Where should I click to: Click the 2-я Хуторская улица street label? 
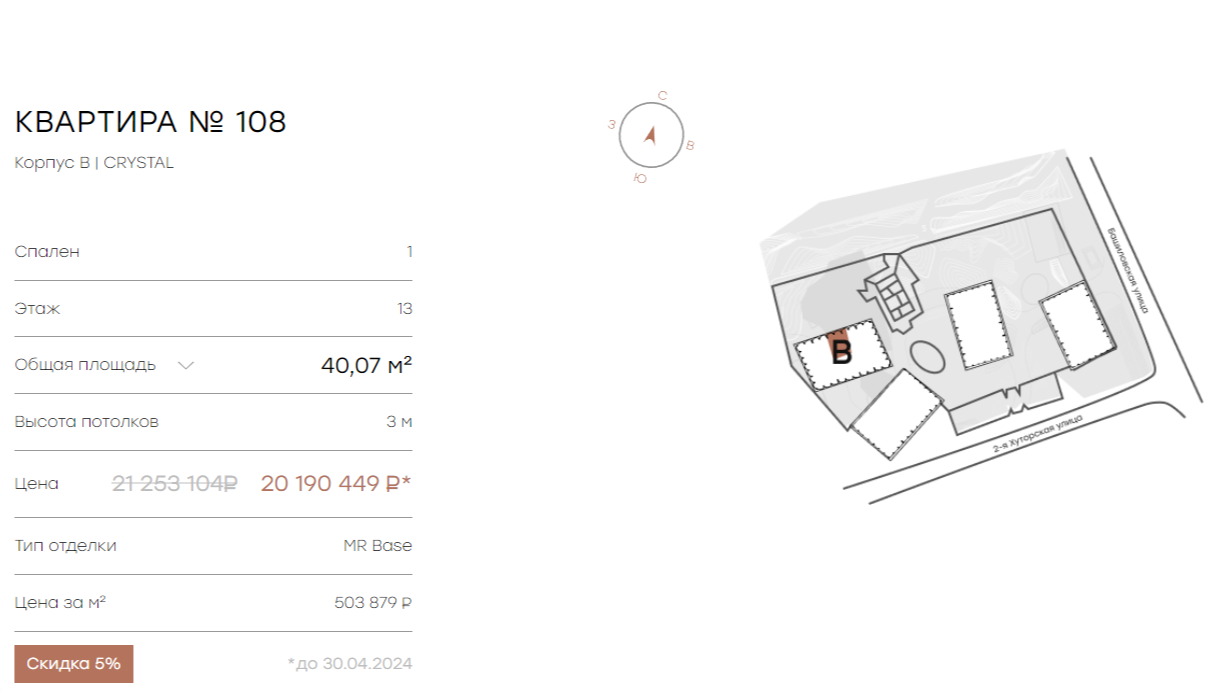[x=1038, y=436]
